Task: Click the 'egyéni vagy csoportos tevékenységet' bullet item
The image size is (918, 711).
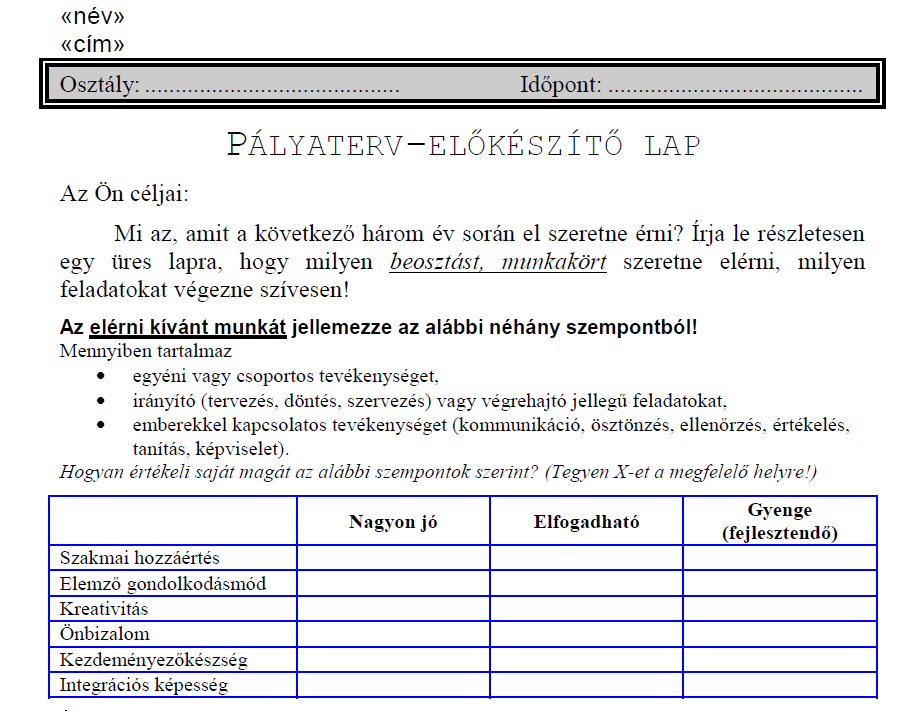Action: 285,376
